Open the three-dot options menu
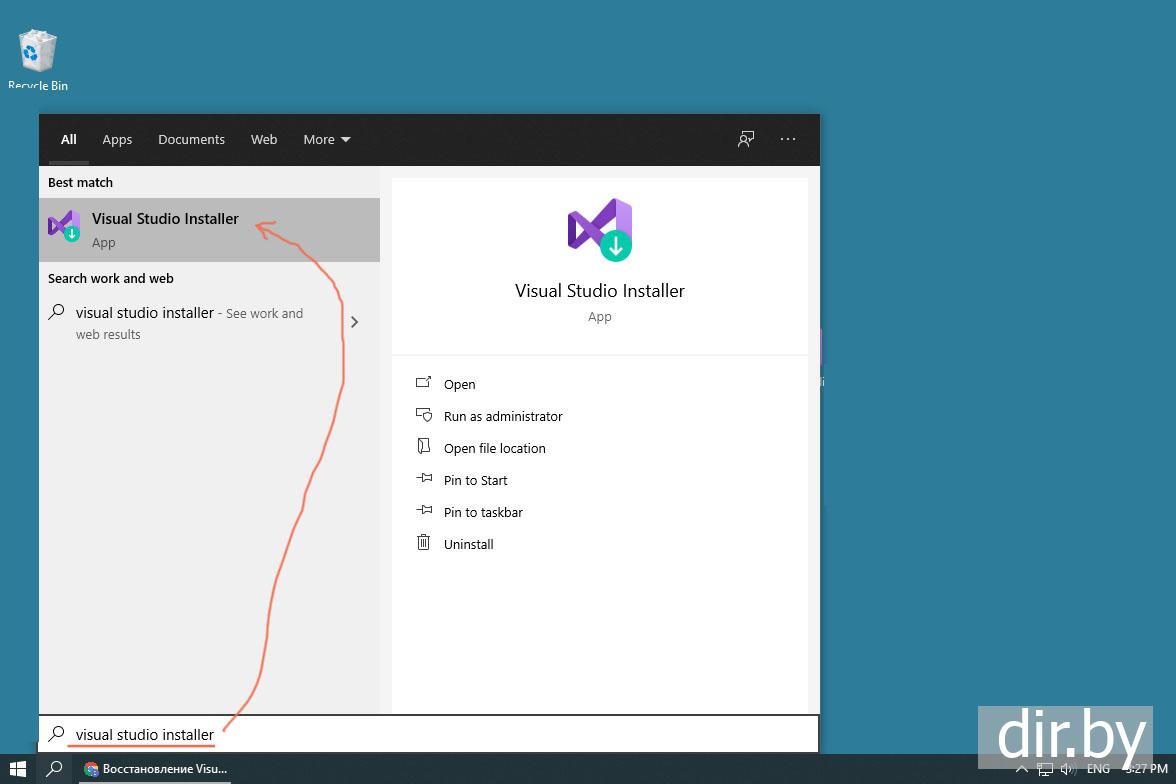The height and width of the screenshot is (784, 1176). point(788,139)
